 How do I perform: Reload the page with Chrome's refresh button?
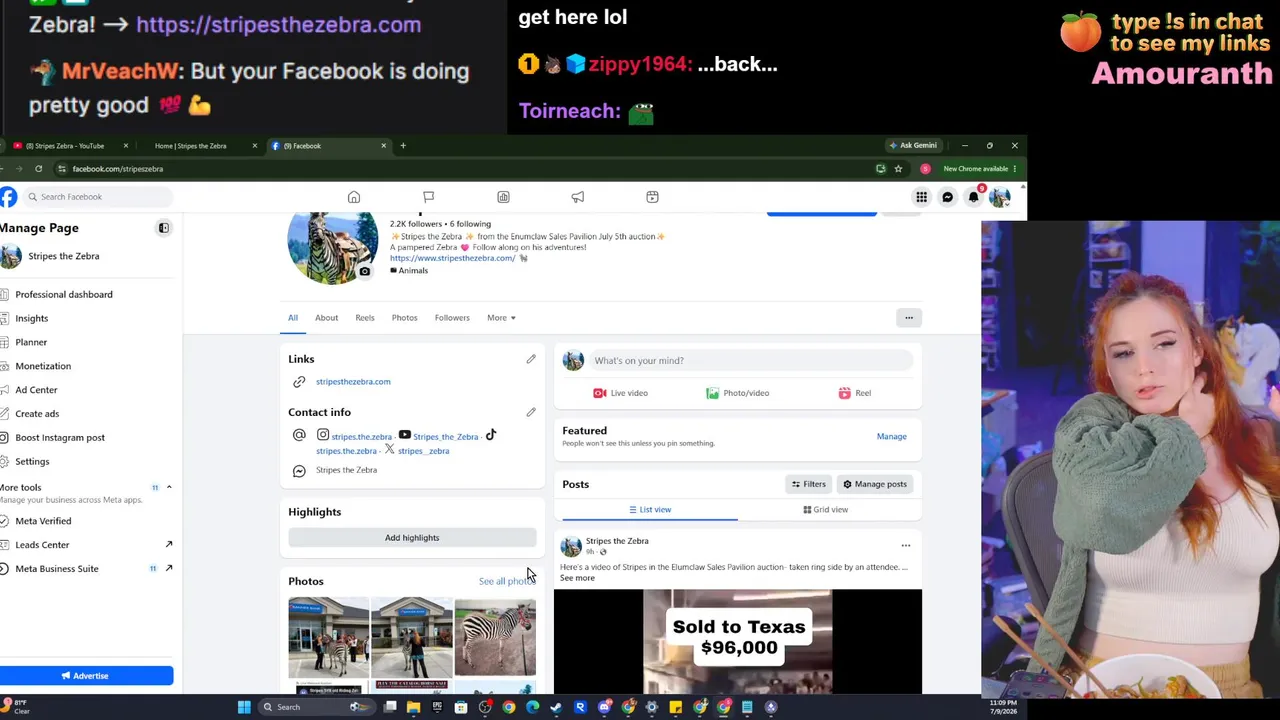point(38,169)
